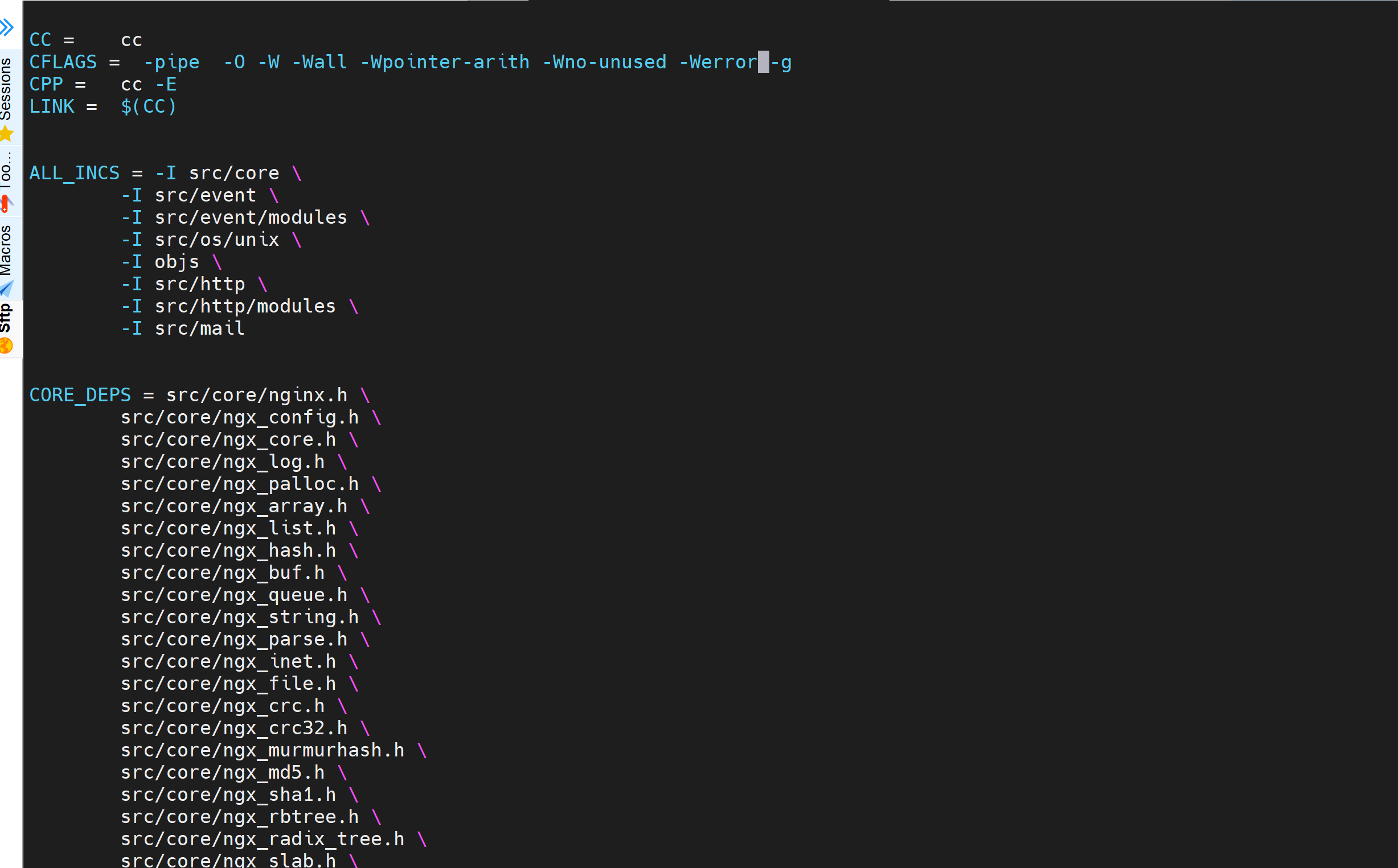The width and height of the screenshot is (1398, 868).
Task: Switch to the Macros sidebar tab
Action: 6,250
